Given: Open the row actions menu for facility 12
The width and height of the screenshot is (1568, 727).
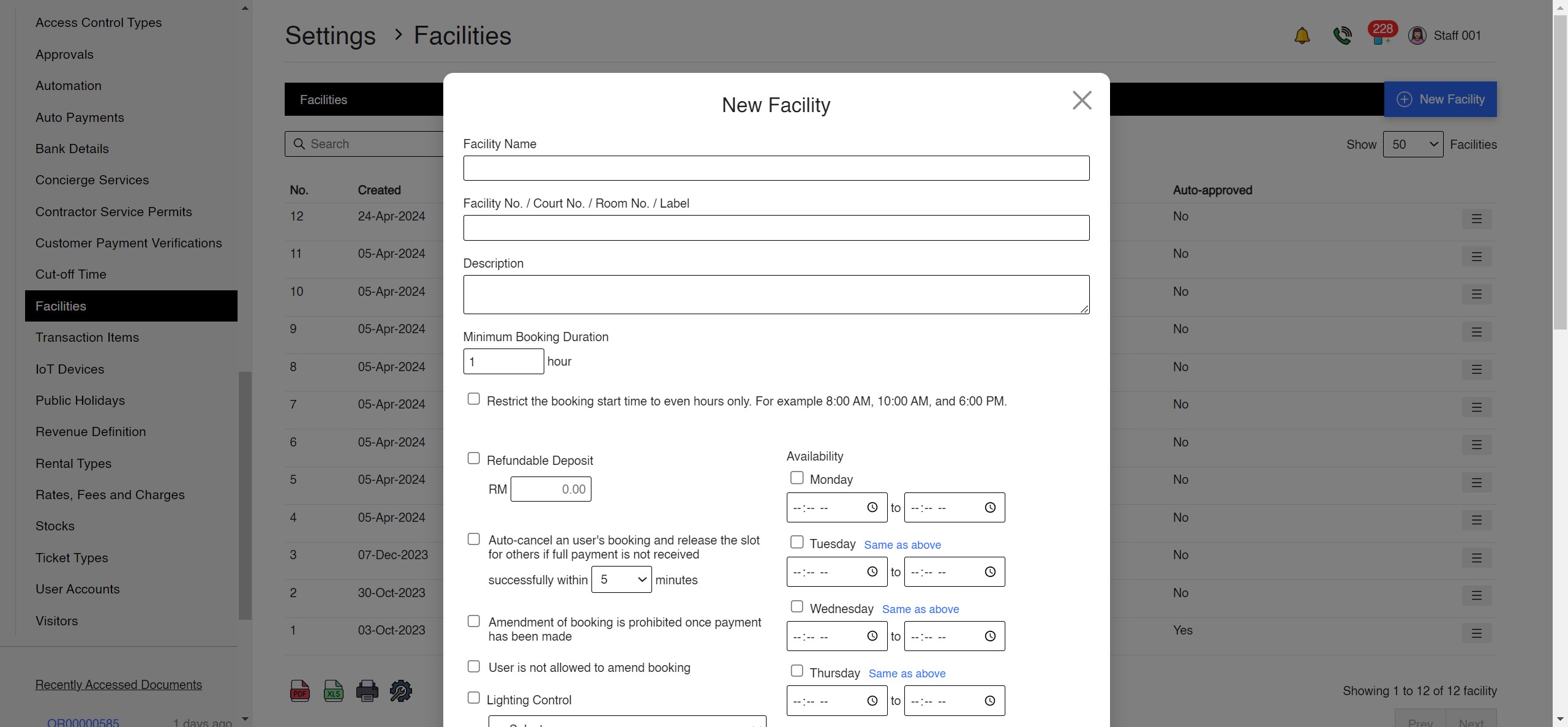Looking at the screenshot, I should click(1477, 219).
